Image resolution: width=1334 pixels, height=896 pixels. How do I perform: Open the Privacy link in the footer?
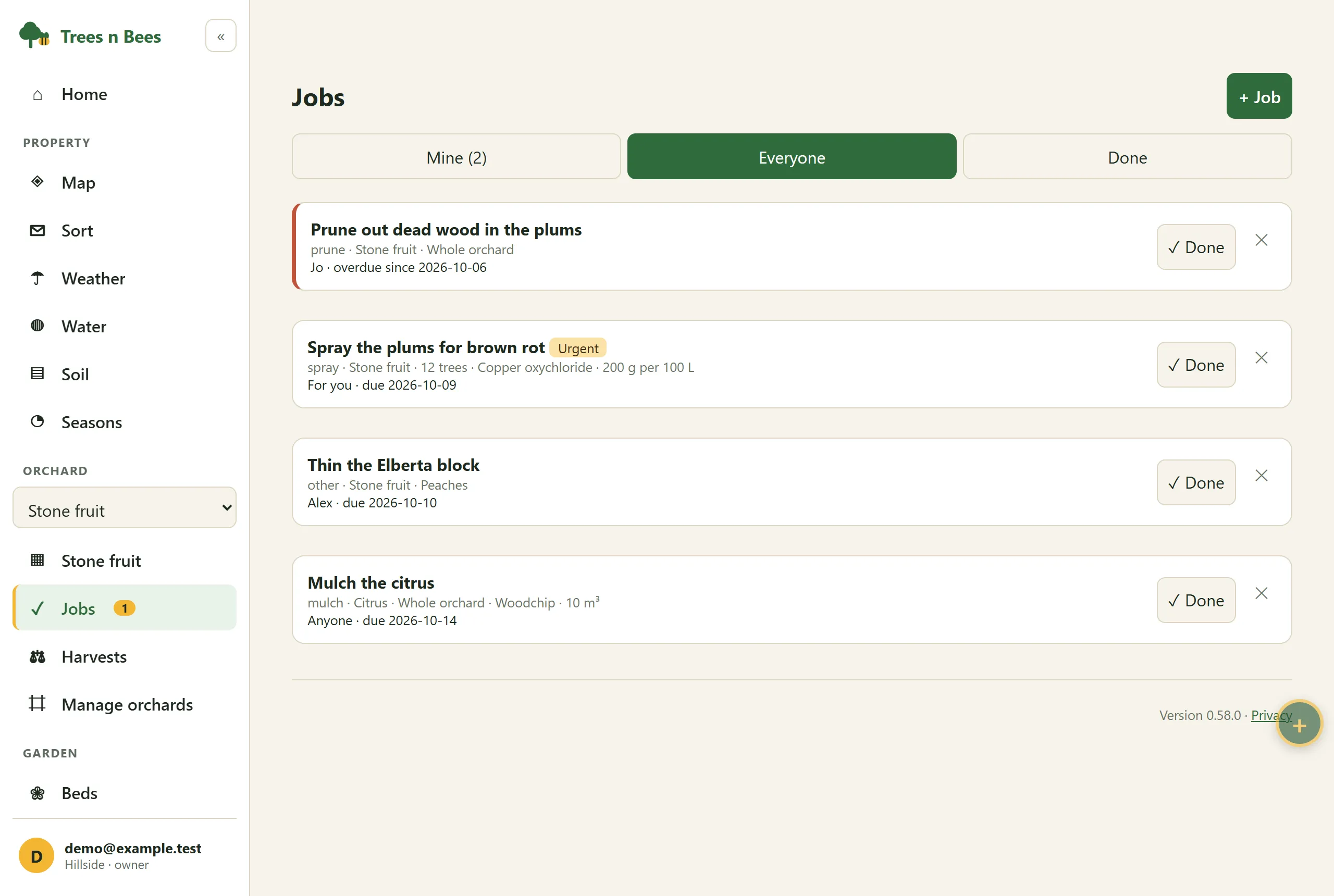click(x=1271, y=715)
